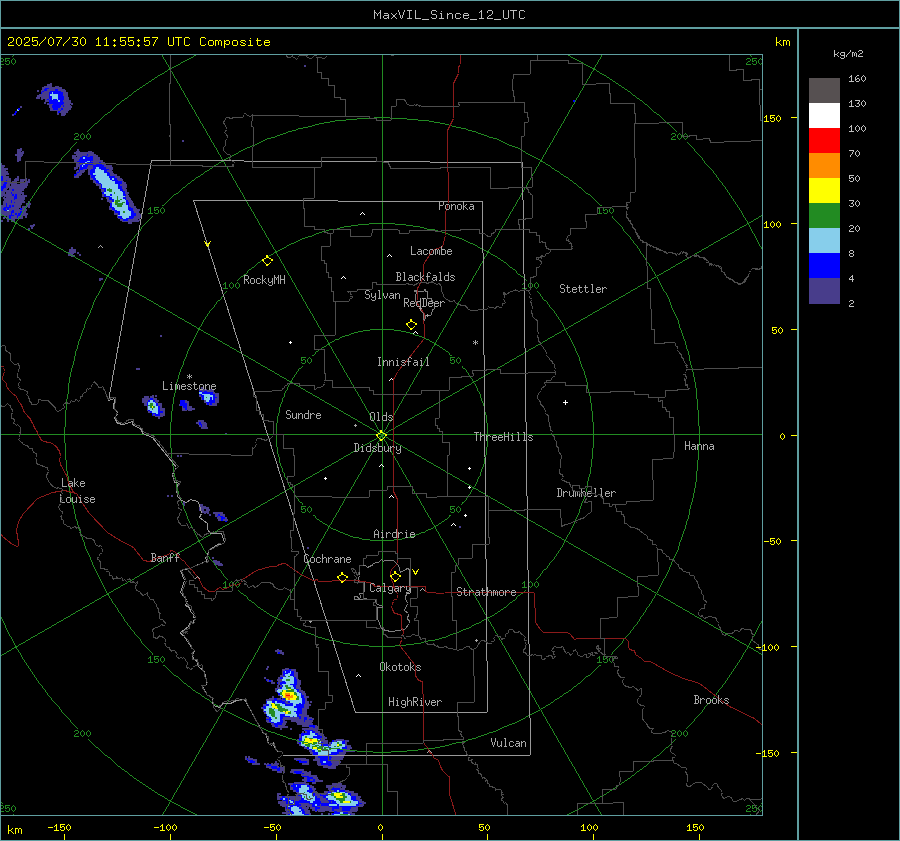This screenshot has width=900, height=841.
Task: Click the Stettler label
Action: 583,289
